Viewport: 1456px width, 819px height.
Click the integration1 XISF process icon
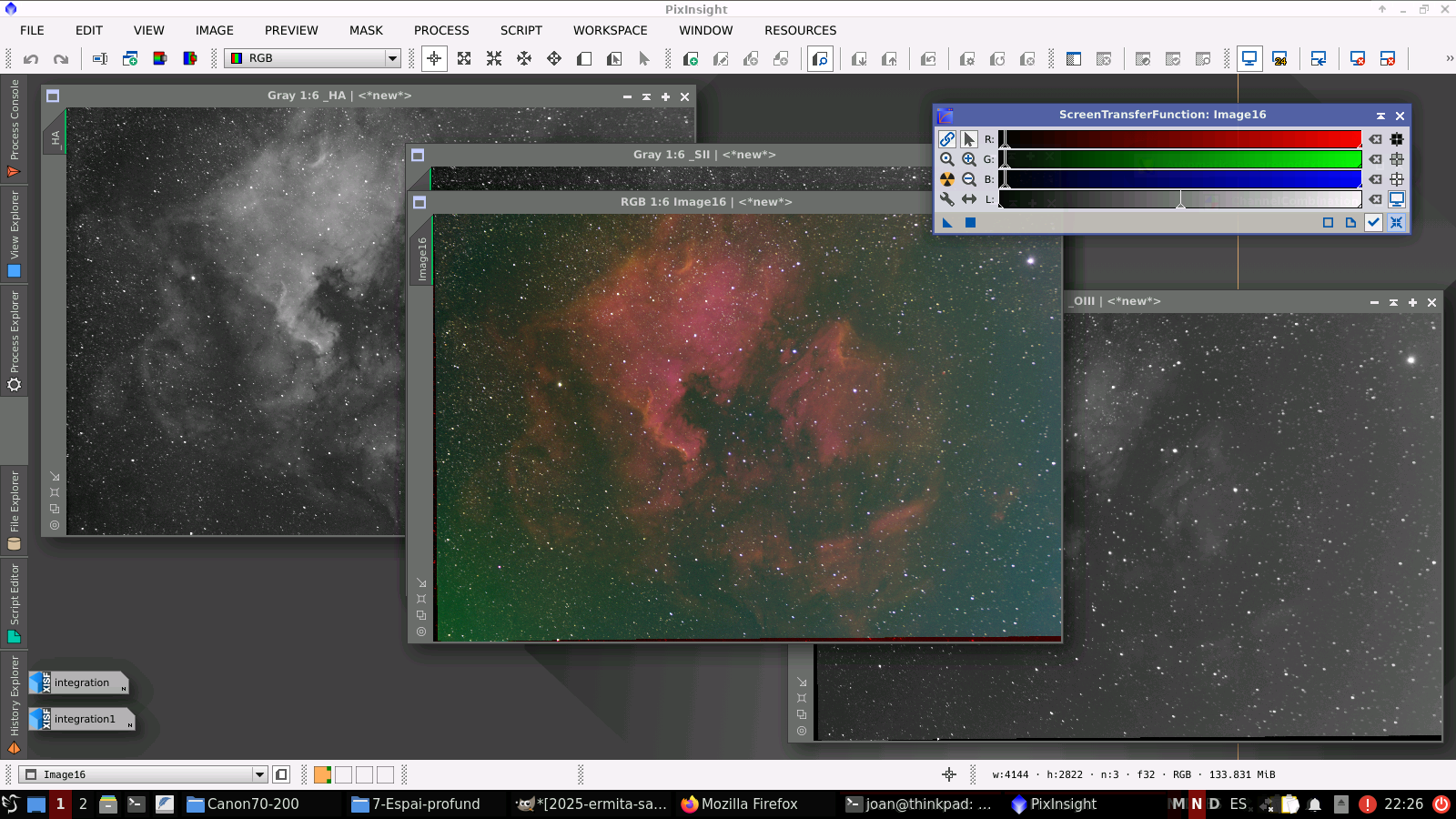82,719
